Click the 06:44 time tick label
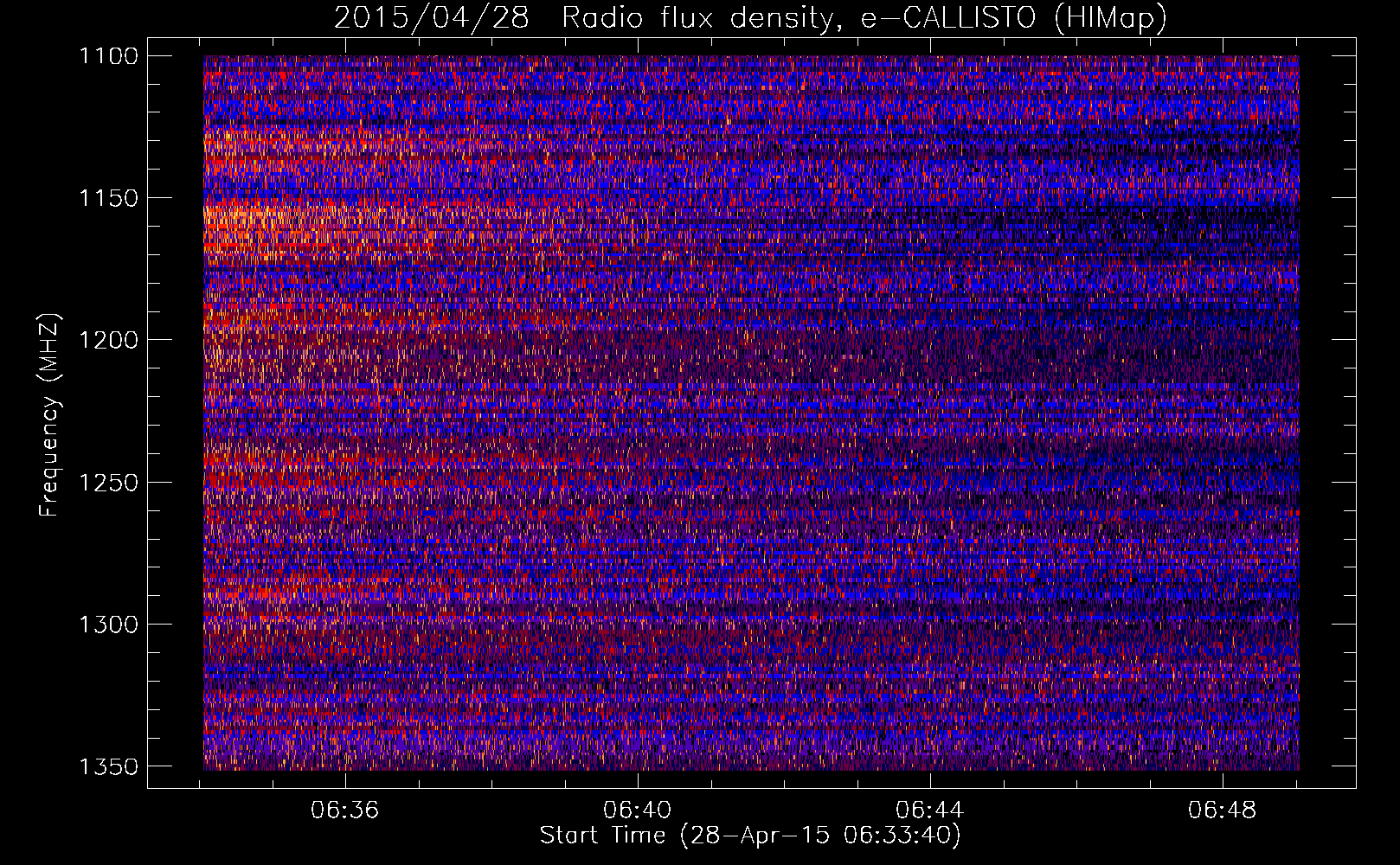Image resolution: width=1400 pixels, height=865 pixels. (930, 811)
